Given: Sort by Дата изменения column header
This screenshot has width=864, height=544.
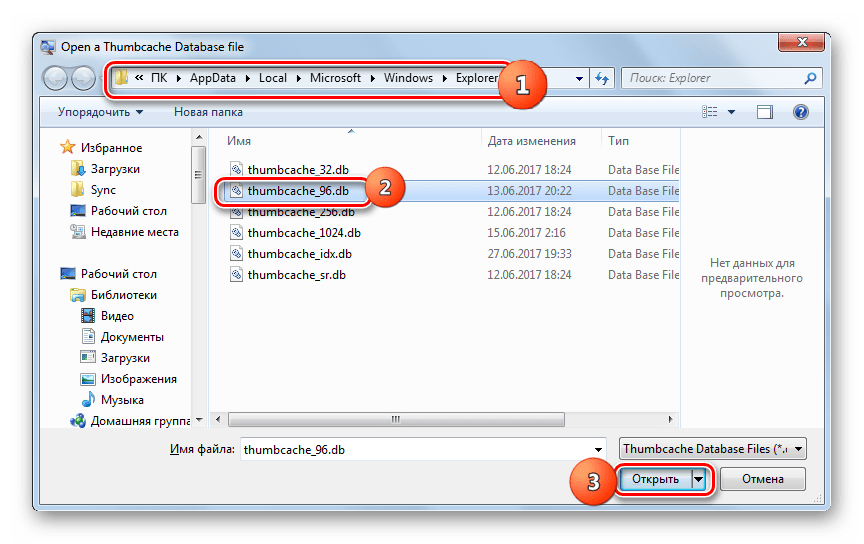Looking at the screenshot, I should (531, 141).
